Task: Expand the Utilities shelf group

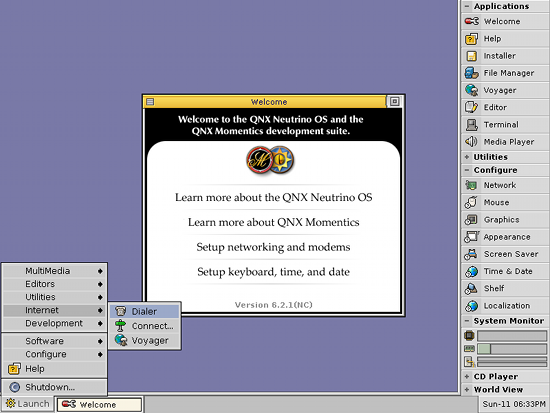Action: tap(467, 157)
